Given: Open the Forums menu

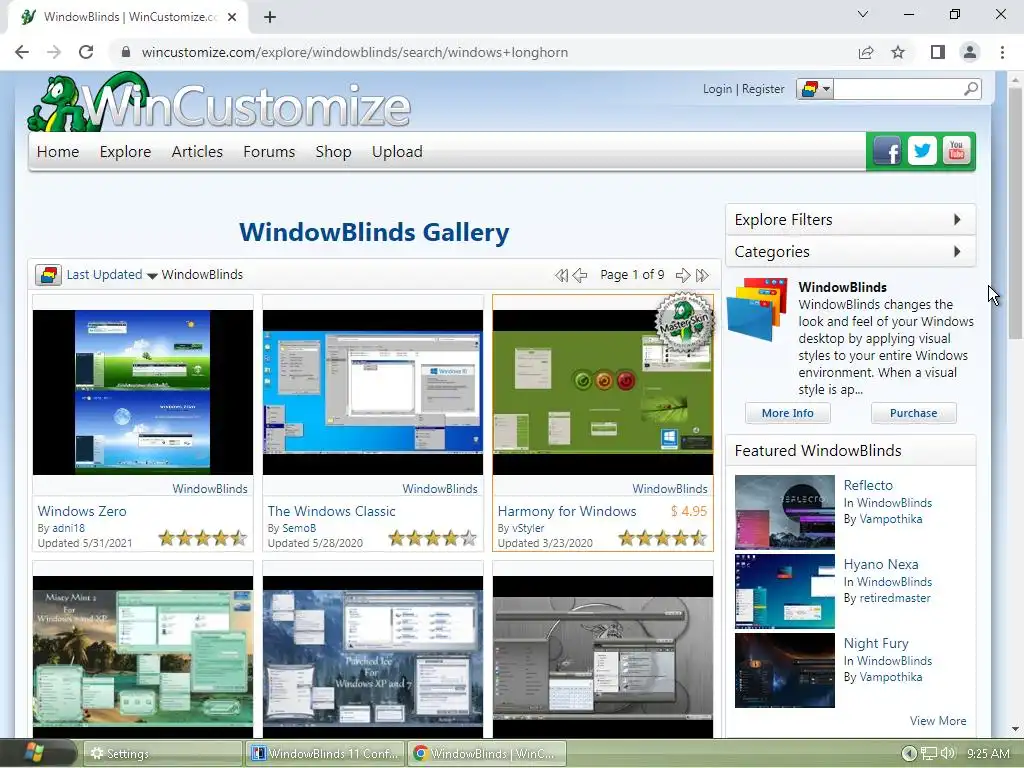Looking at the screenshot, I should coord(269,152).
